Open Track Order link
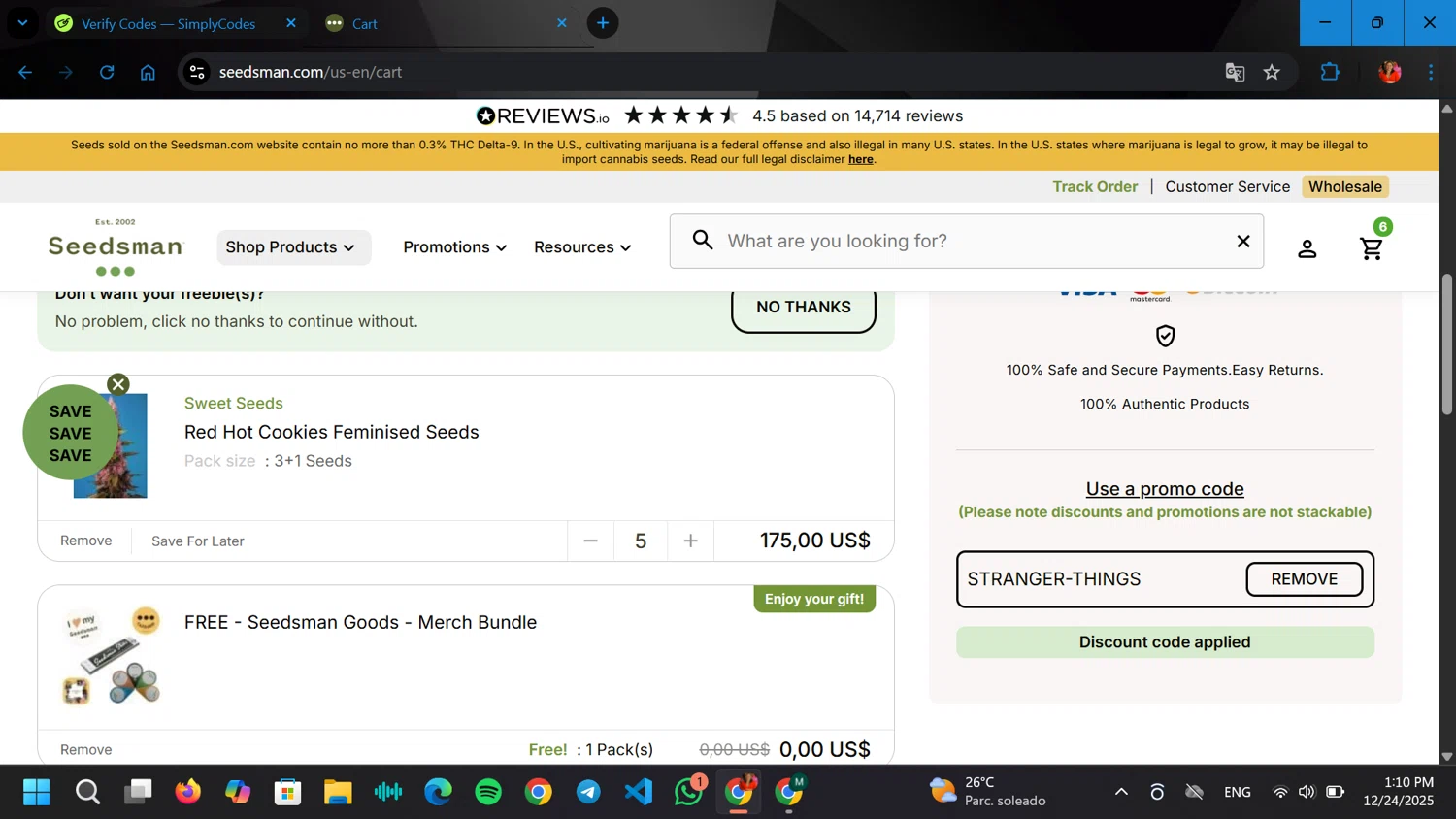This screenshot has width=1456, height=819. (x=1095, y=186)
